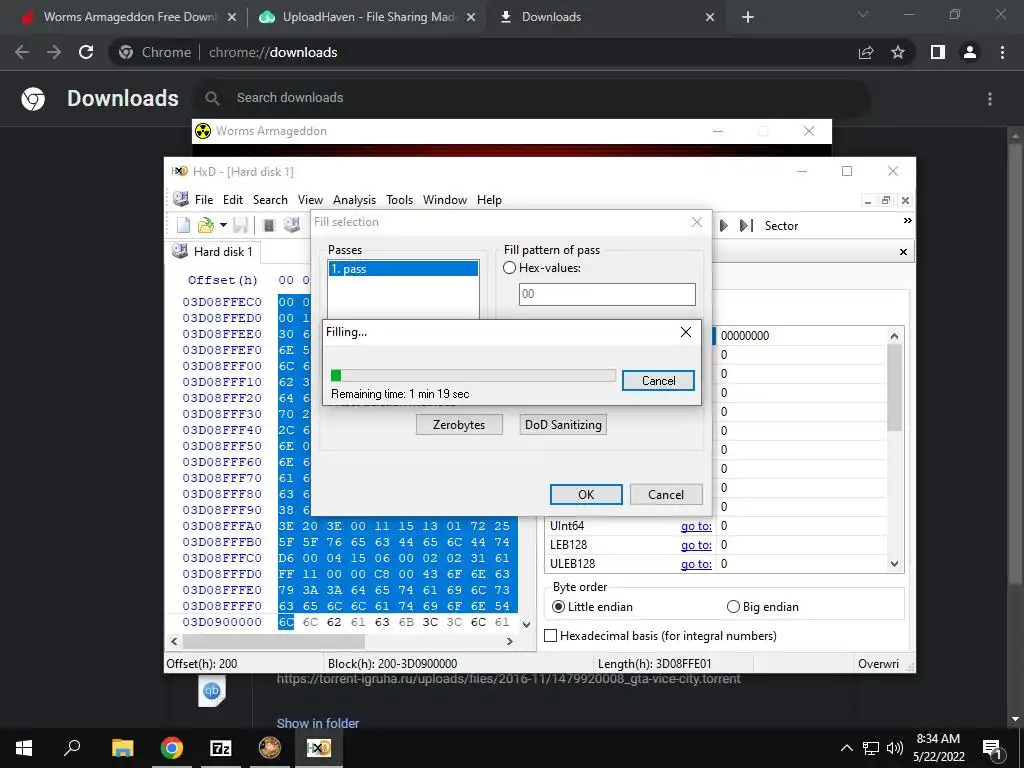
Task: Click the DoD Sanitizing button
Action: tap(563, 424)
